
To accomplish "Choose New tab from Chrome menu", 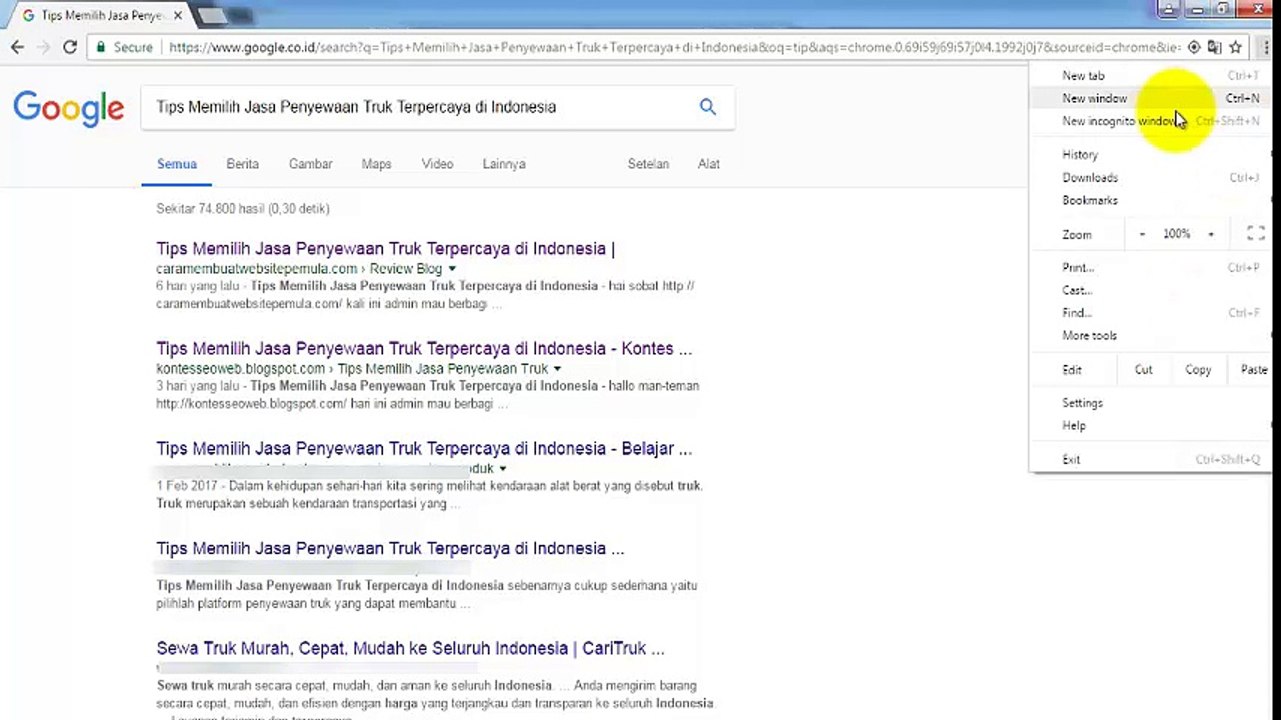I will 1150,76.
